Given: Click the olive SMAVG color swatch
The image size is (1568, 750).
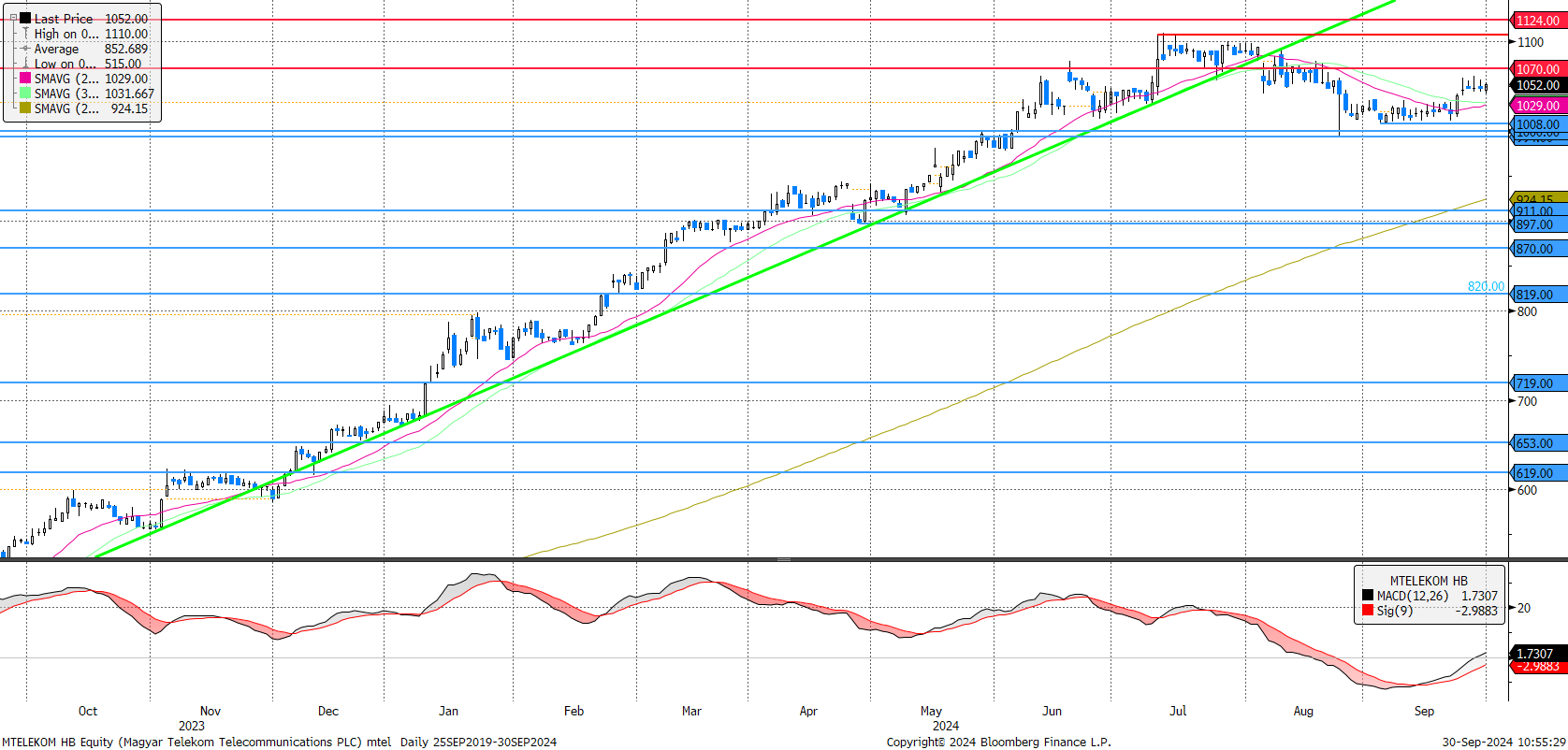Looking at the screenshot, I should (25, 108).
